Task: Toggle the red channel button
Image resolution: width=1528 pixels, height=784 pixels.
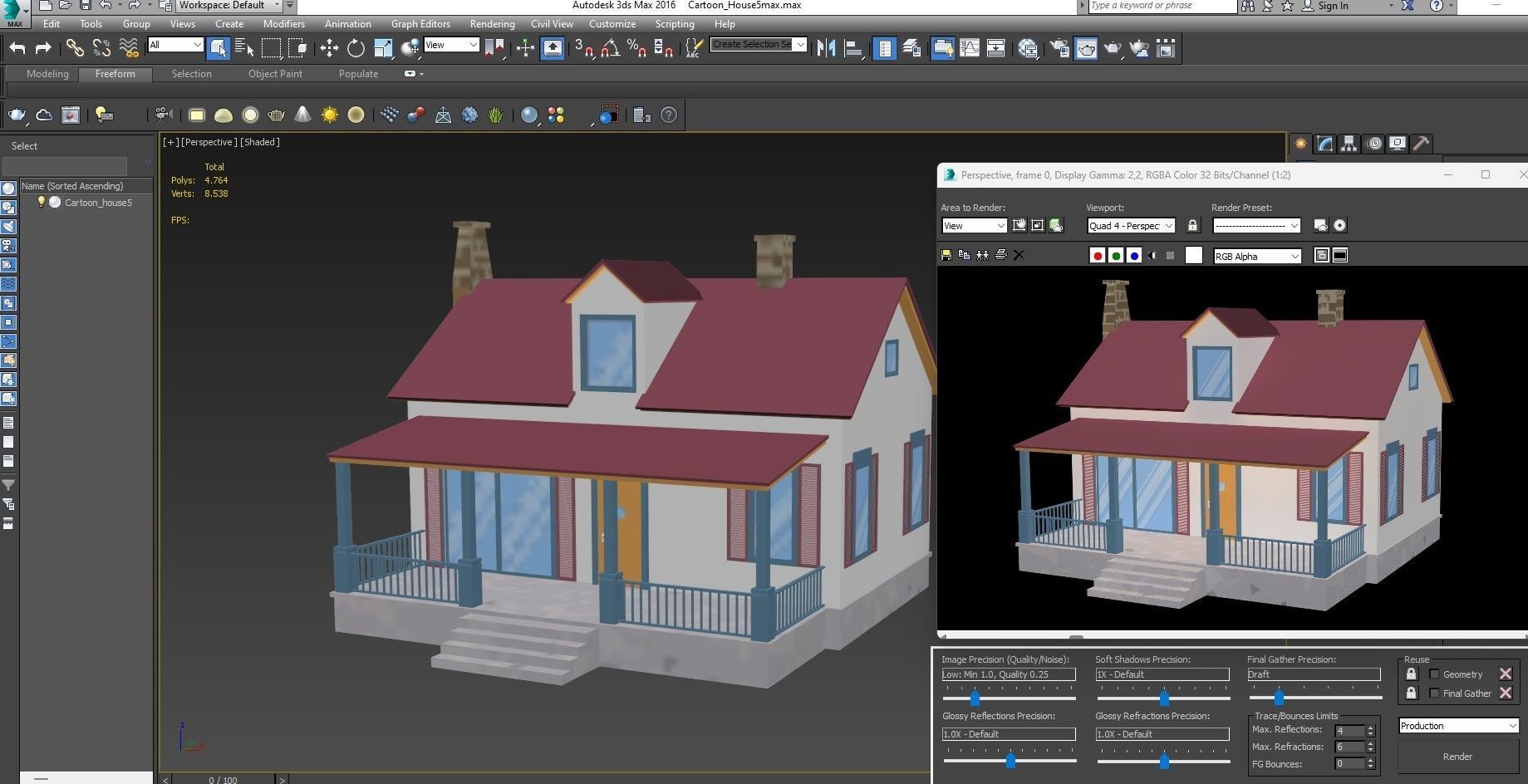Action: click(1097, 256)
